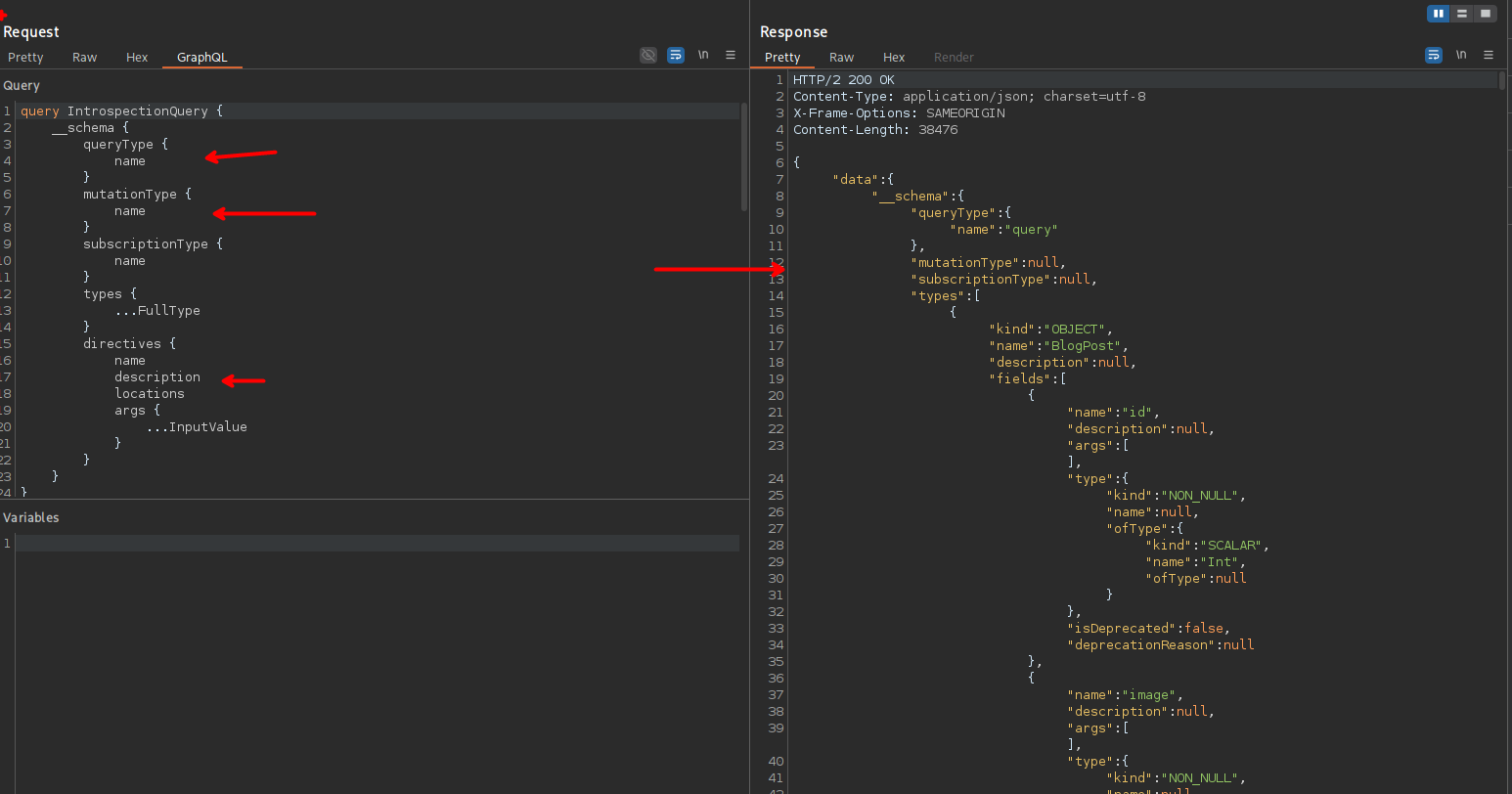Show non-printable characters in Response panel
1512x794 pixels.
pyautogui.click(x=1461, y=56)
